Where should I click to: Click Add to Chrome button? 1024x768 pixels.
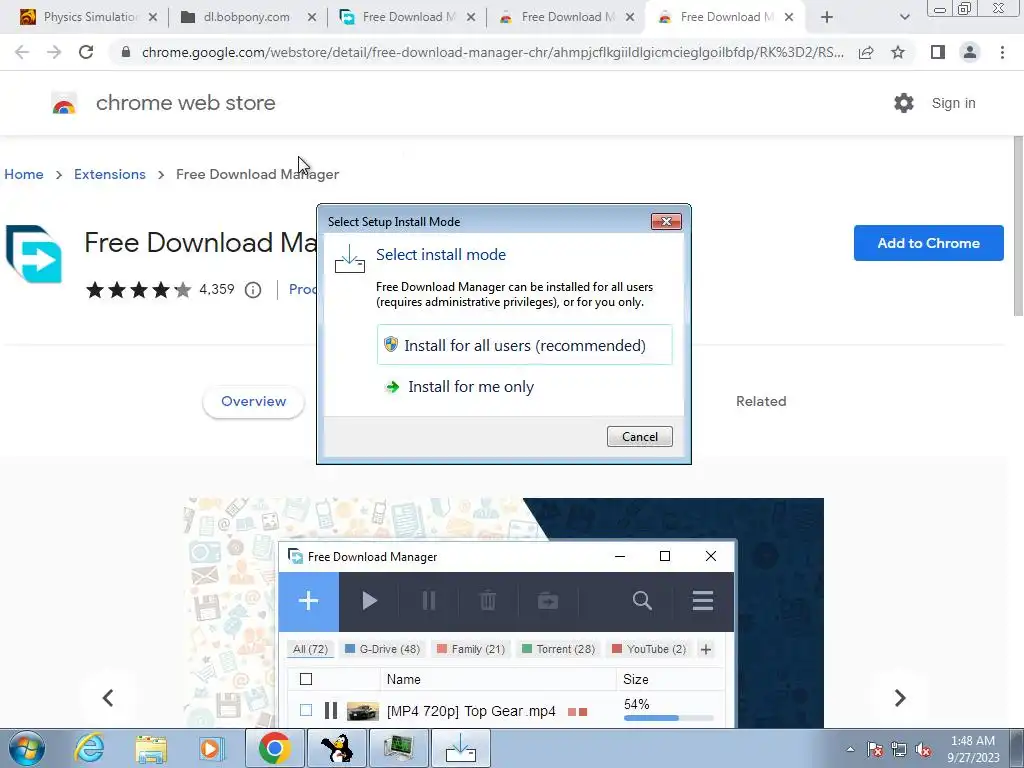928,243
